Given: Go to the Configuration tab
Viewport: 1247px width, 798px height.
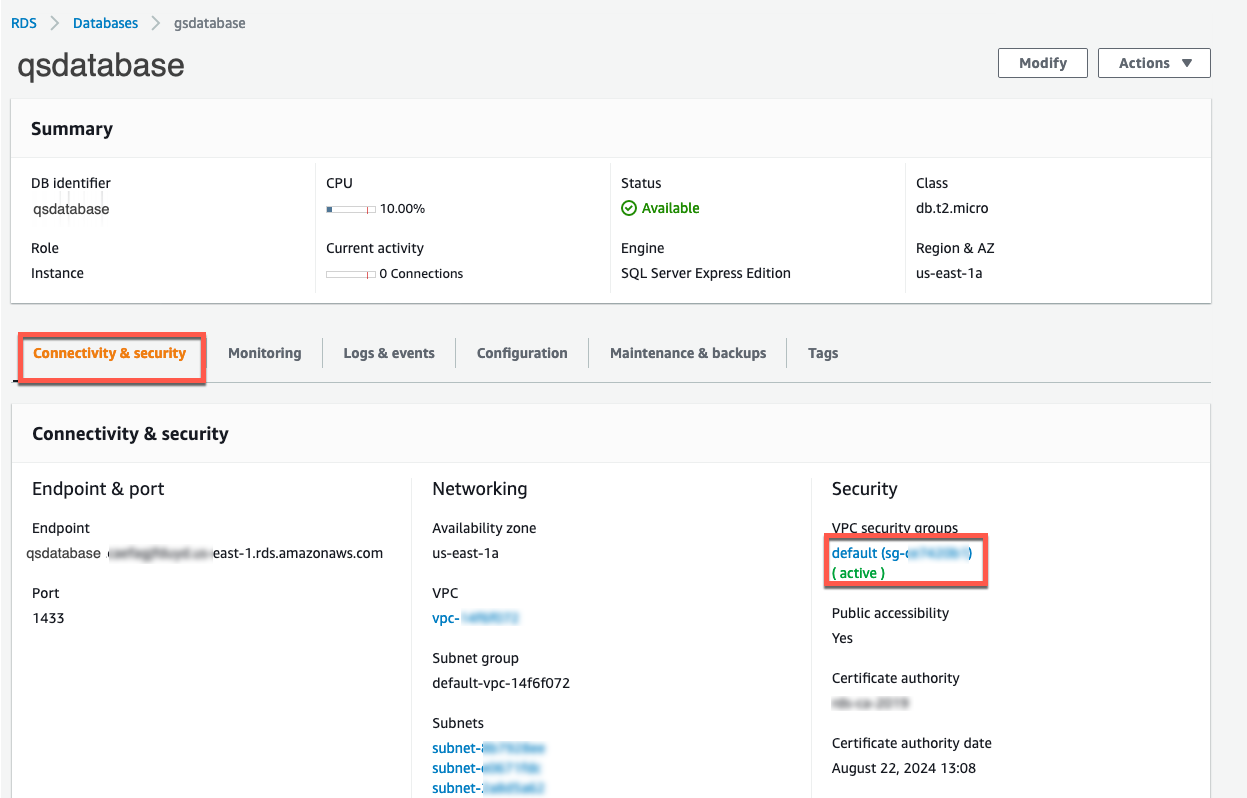Looking at the screenshot, I should 522,353.
